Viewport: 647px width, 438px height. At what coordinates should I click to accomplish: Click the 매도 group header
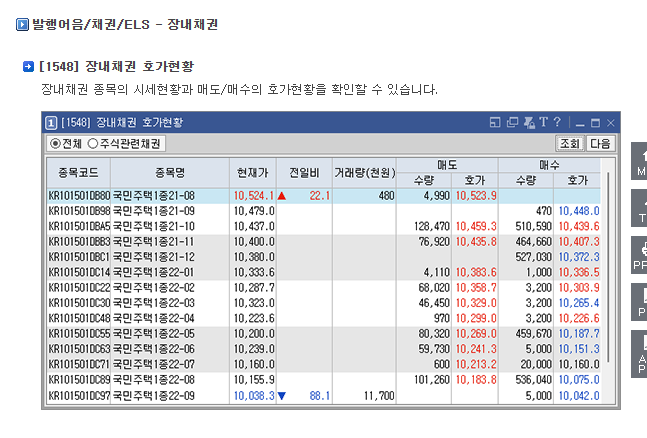[x=447, y=165]
